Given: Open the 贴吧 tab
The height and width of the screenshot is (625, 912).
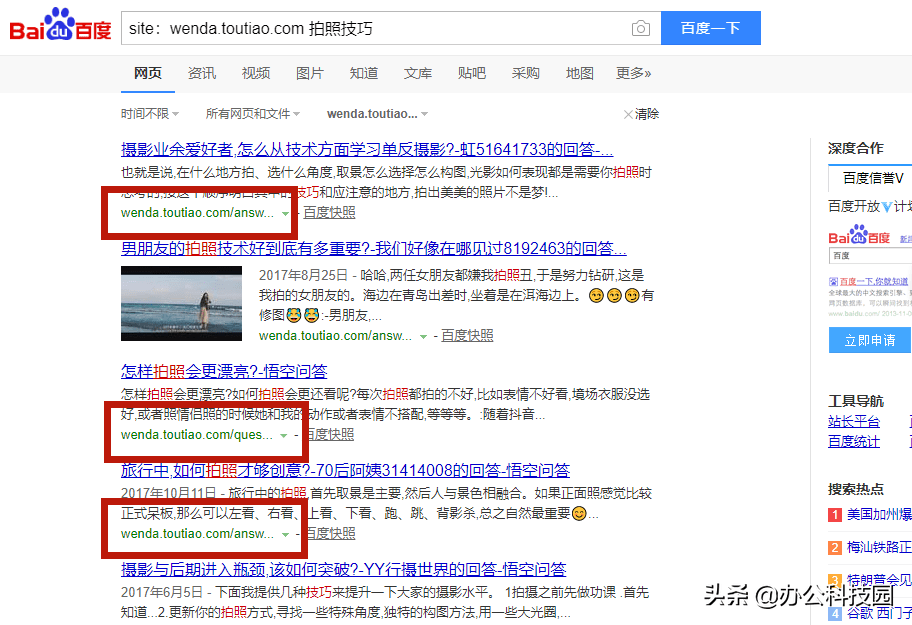Looking at the screenshot, I should [x=472, y=73].
